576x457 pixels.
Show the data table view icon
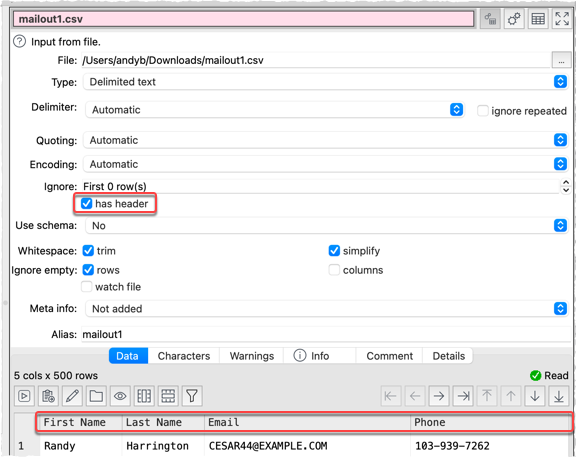pos(538,19)
